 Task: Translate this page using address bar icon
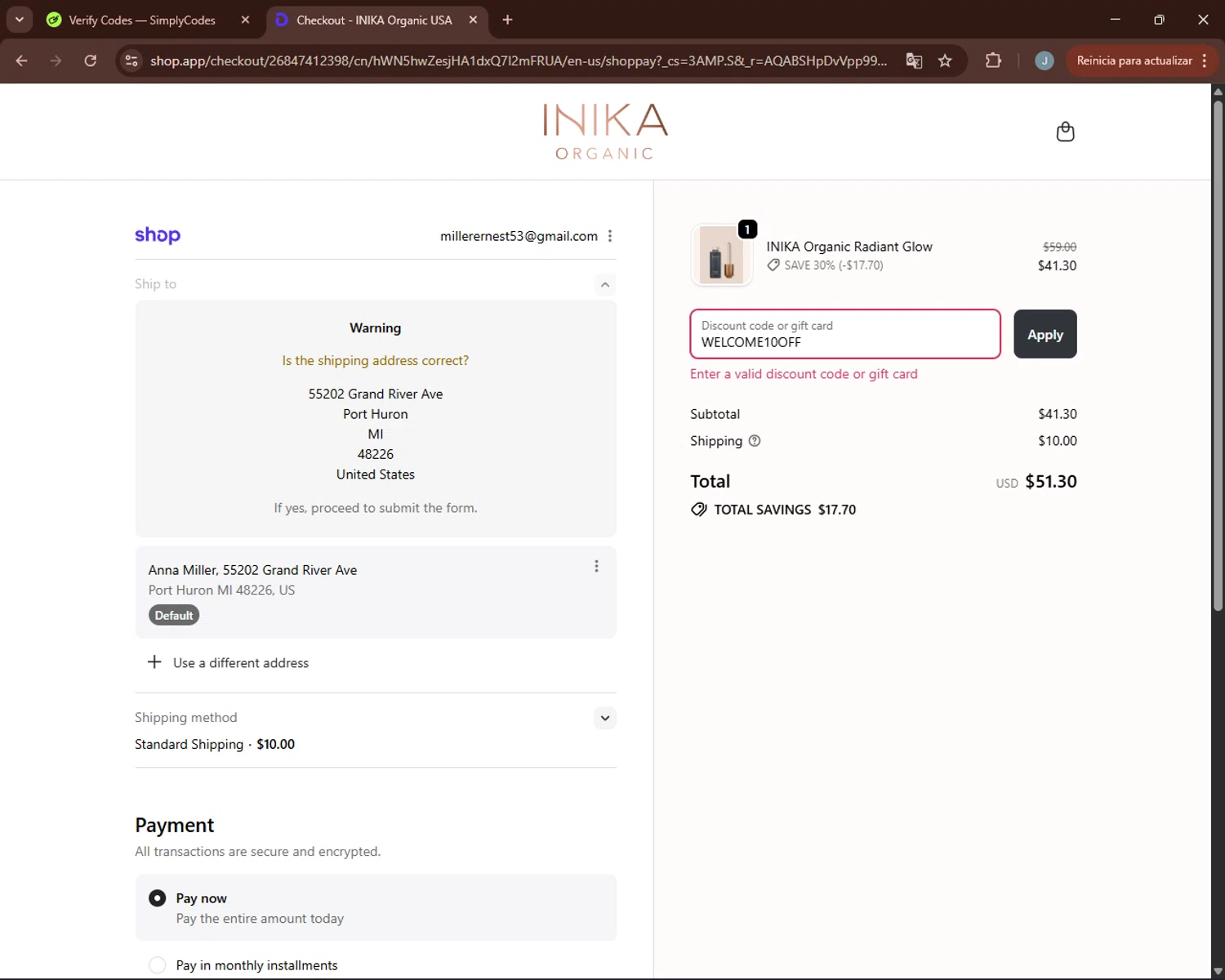[915, 60]
